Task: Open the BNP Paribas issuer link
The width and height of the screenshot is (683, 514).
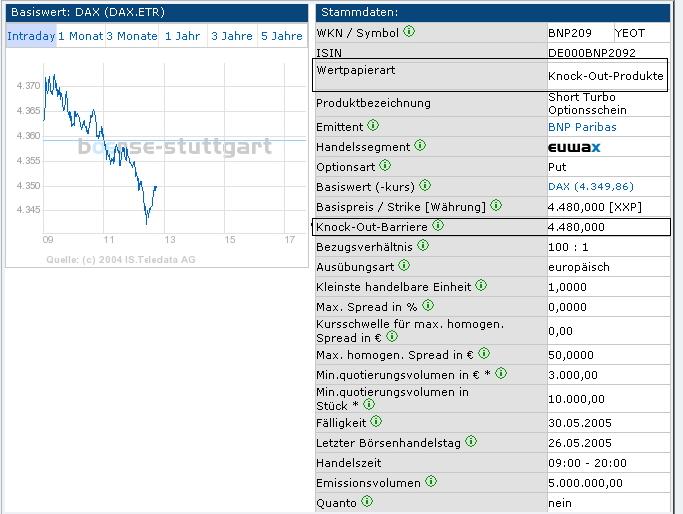Action: tap(582, 127)
